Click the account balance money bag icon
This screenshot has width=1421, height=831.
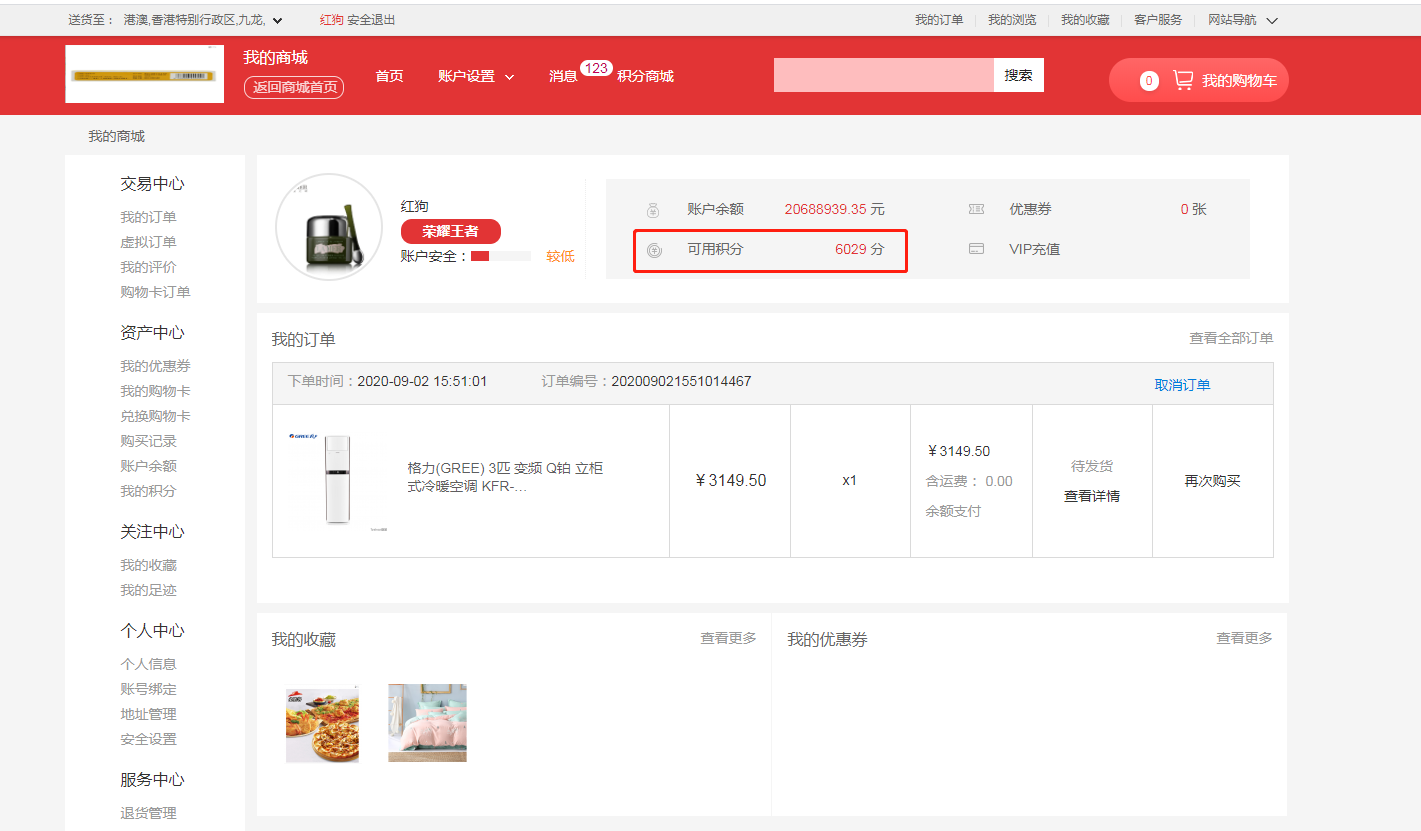tap(652, 210)
